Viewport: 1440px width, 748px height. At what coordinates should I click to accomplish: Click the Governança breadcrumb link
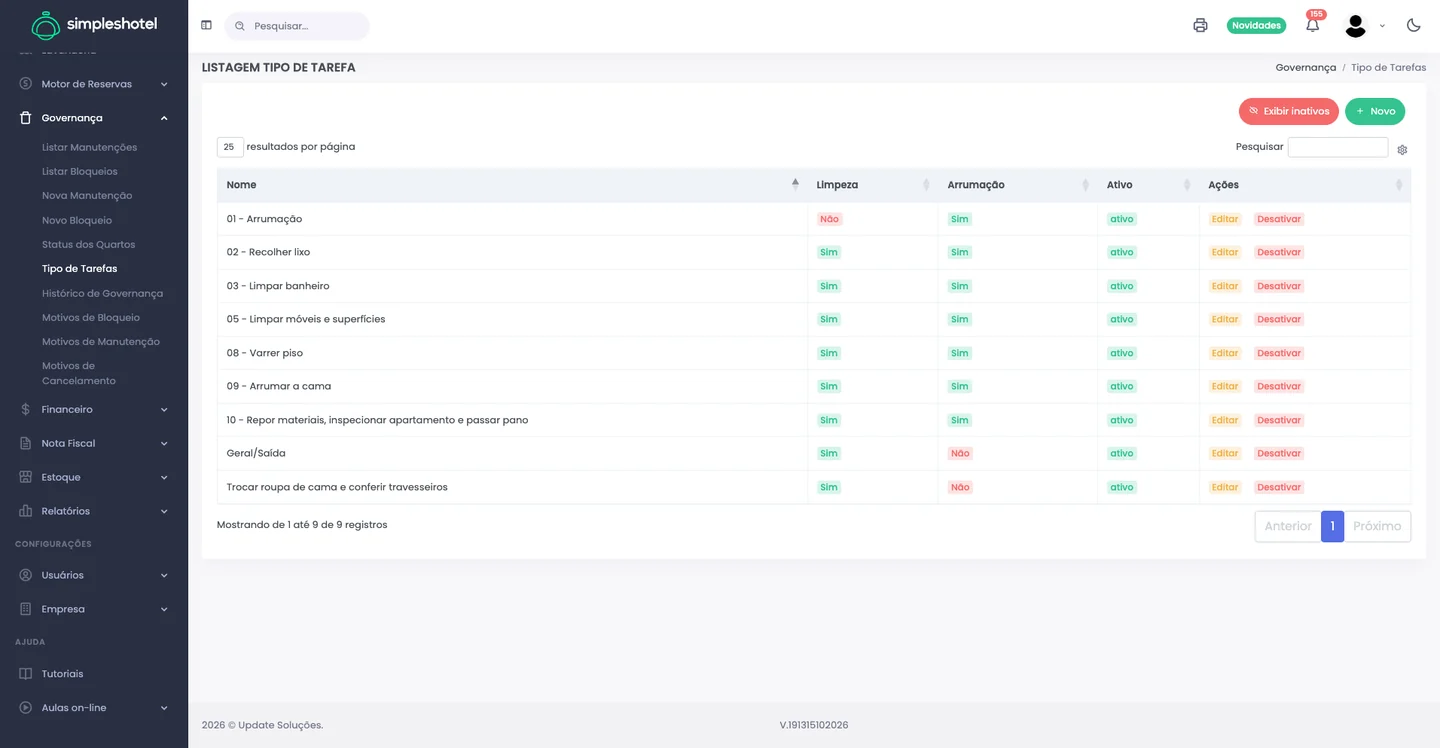tap(1305, 67)
